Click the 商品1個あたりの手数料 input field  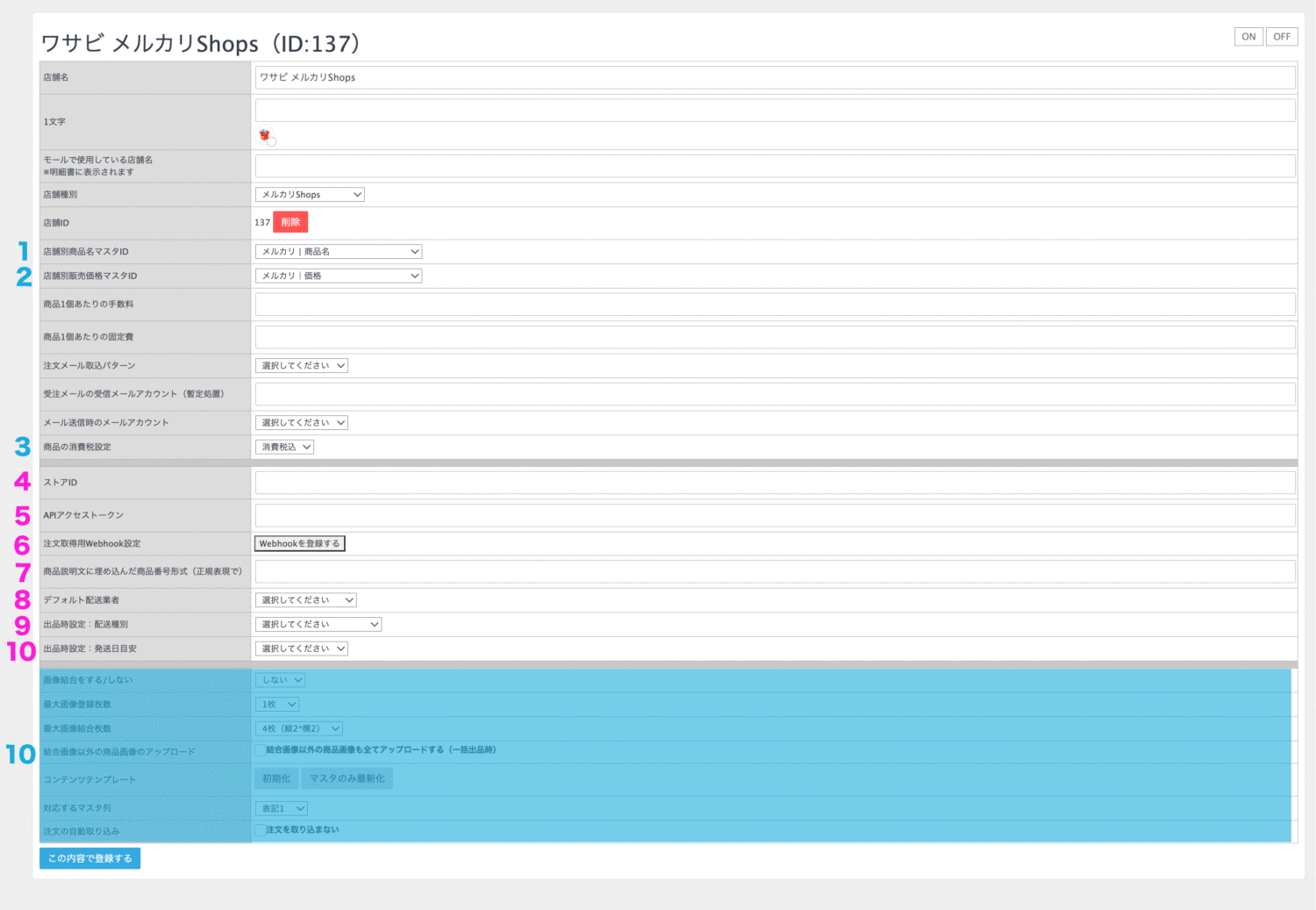pos(776,305)
